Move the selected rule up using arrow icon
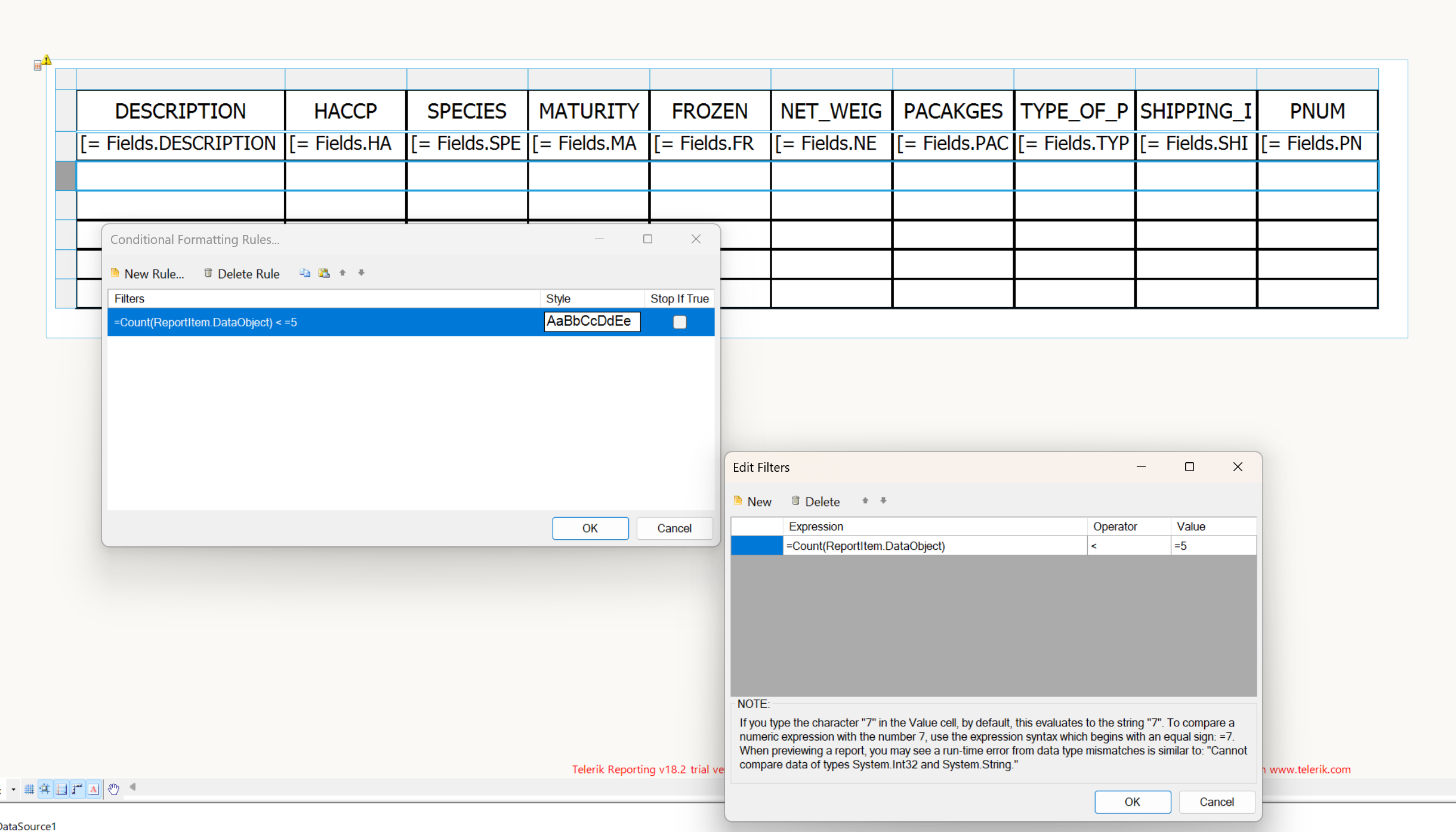 343,272
